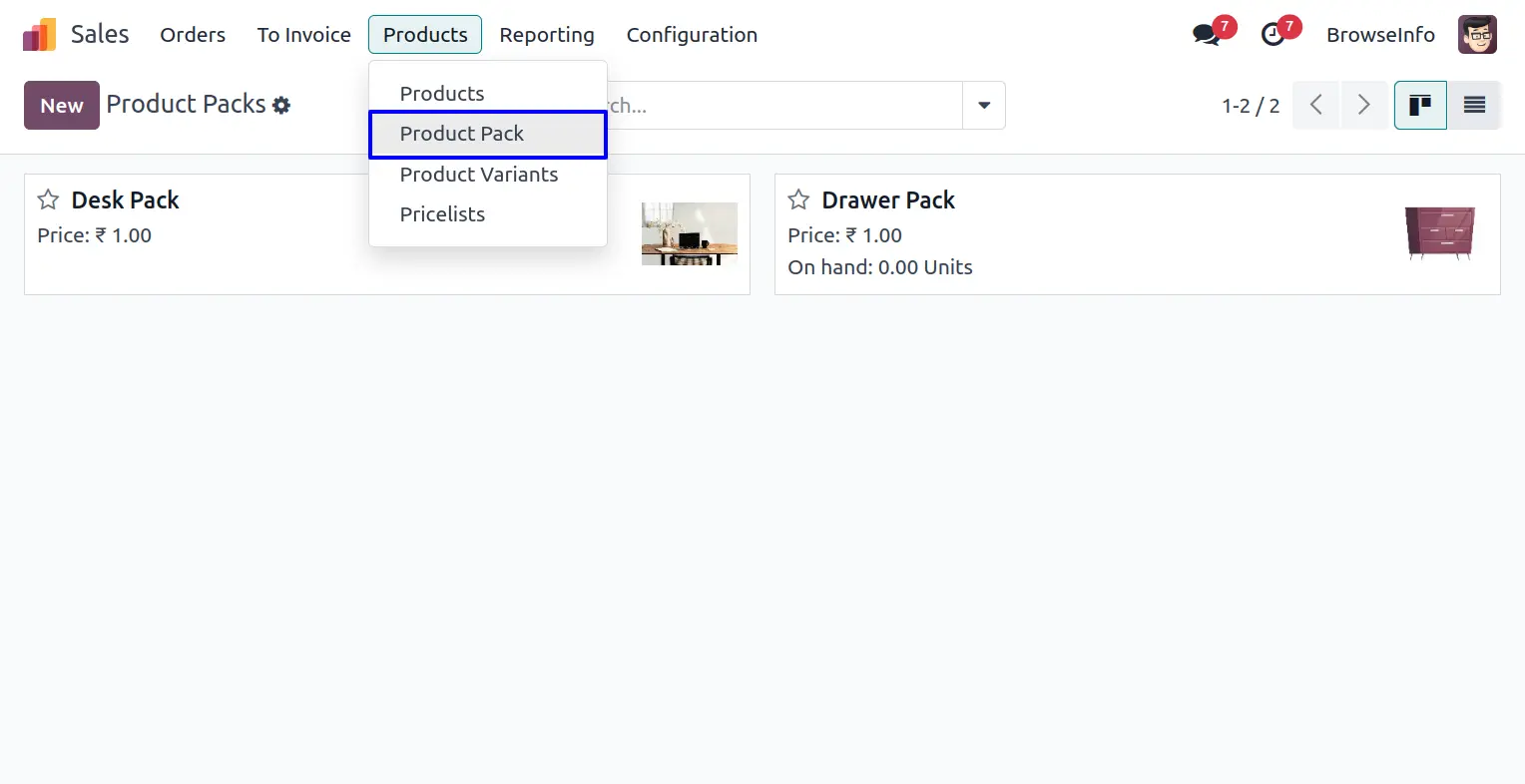
Task: Open the Product Packs gear settings
Action: coord(281,106)
